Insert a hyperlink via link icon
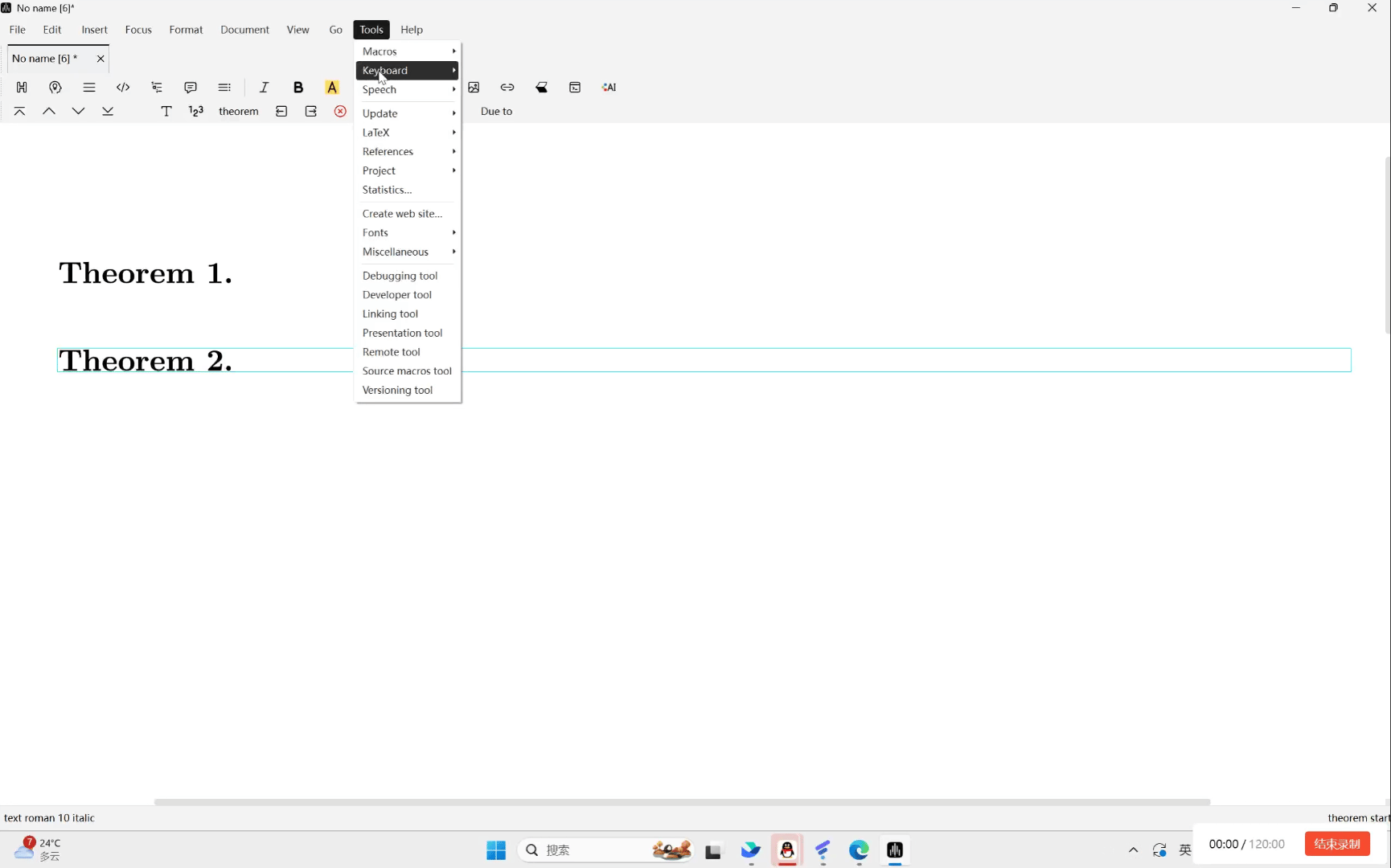The image size is (1391, 868). point(507,88)
